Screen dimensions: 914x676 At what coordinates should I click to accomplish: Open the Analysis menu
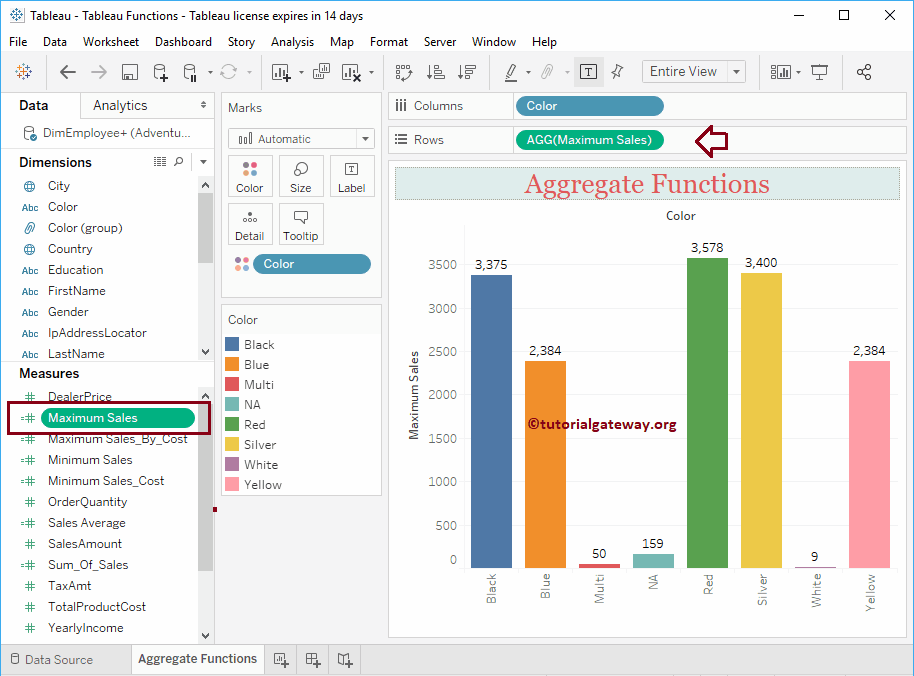292,42
